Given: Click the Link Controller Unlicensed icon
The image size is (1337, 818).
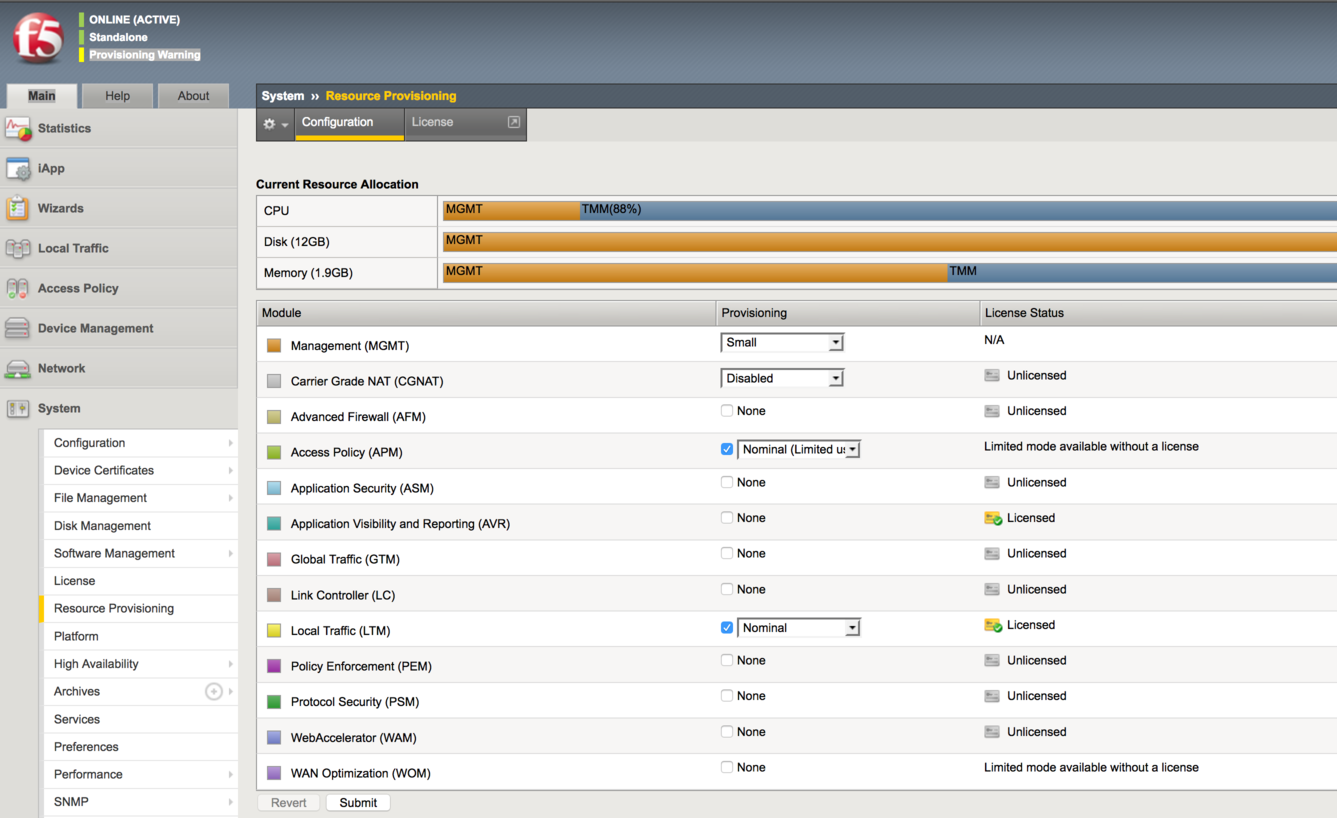Looking at the screenshot, I should [992, 589].
